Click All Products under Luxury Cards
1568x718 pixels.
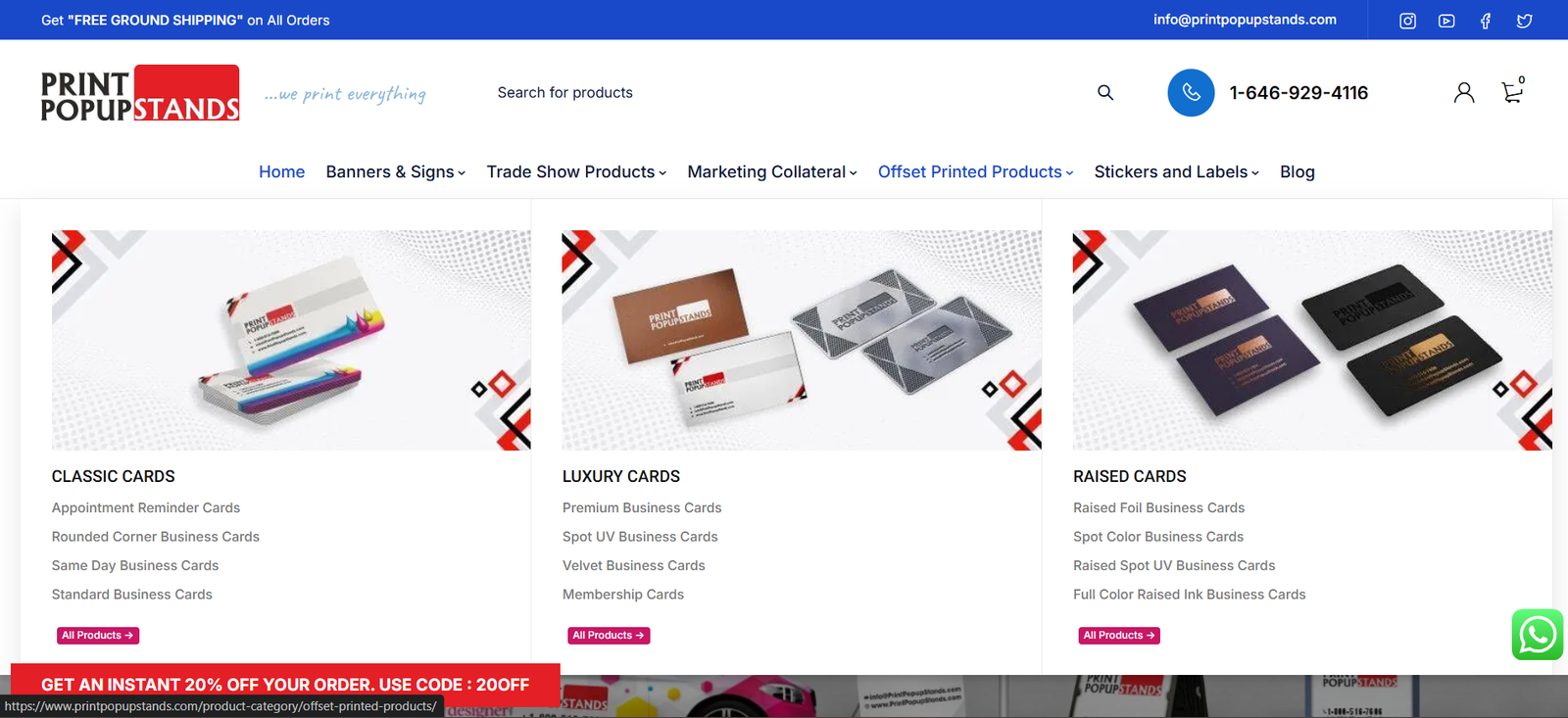pyautogui.click(x=609, y=636)
